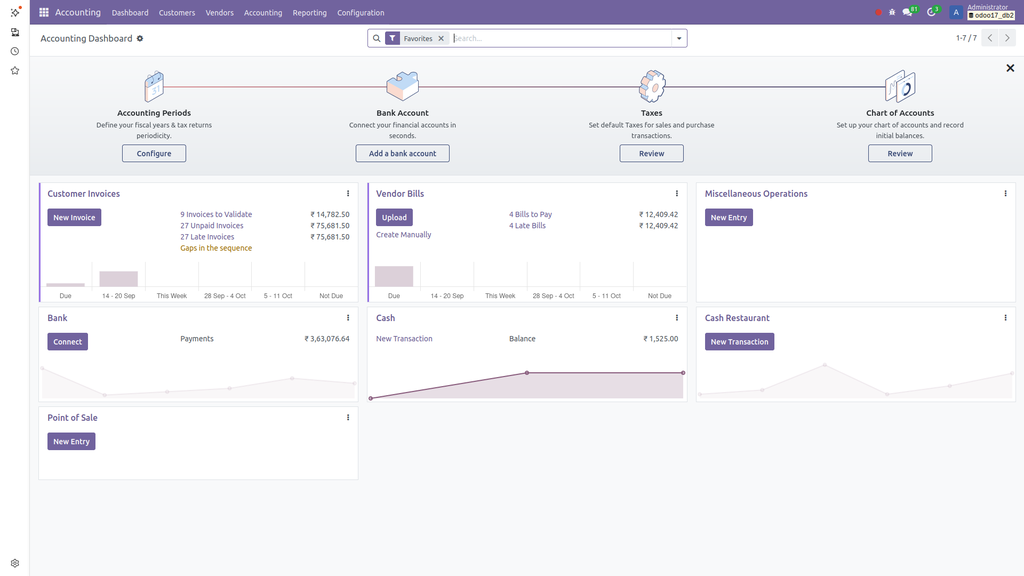Select the star favorites icon in sidebar
The height and width of the screenshot is (576, 1024).
click(x=14, y=70)
